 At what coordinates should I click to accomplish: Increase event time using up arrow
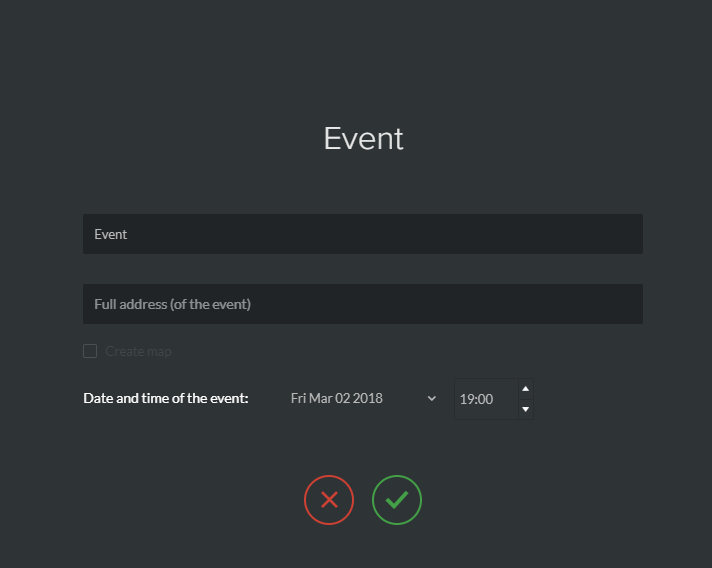(x=526, y=389)
